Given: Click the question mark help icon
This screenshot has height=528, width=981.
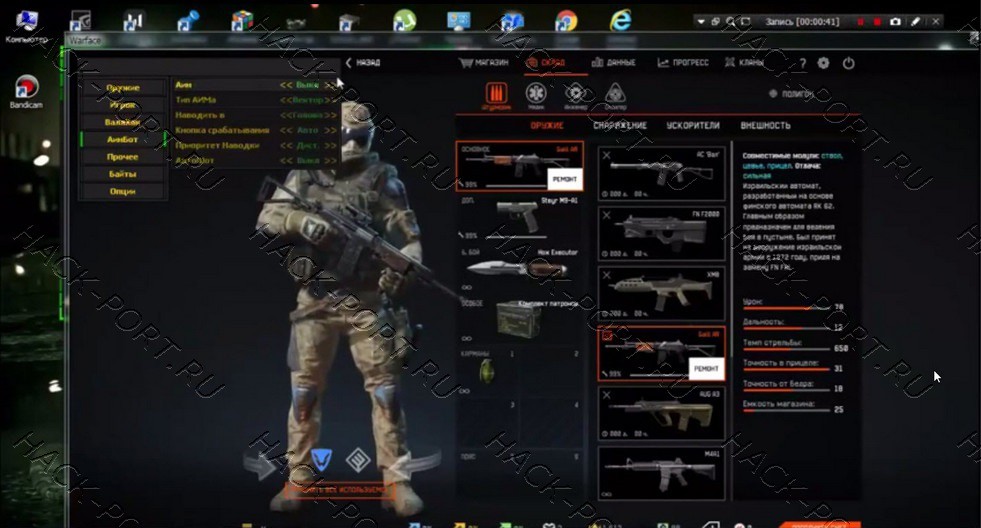Looking at the screenshot, I should (x=802, y=63).
